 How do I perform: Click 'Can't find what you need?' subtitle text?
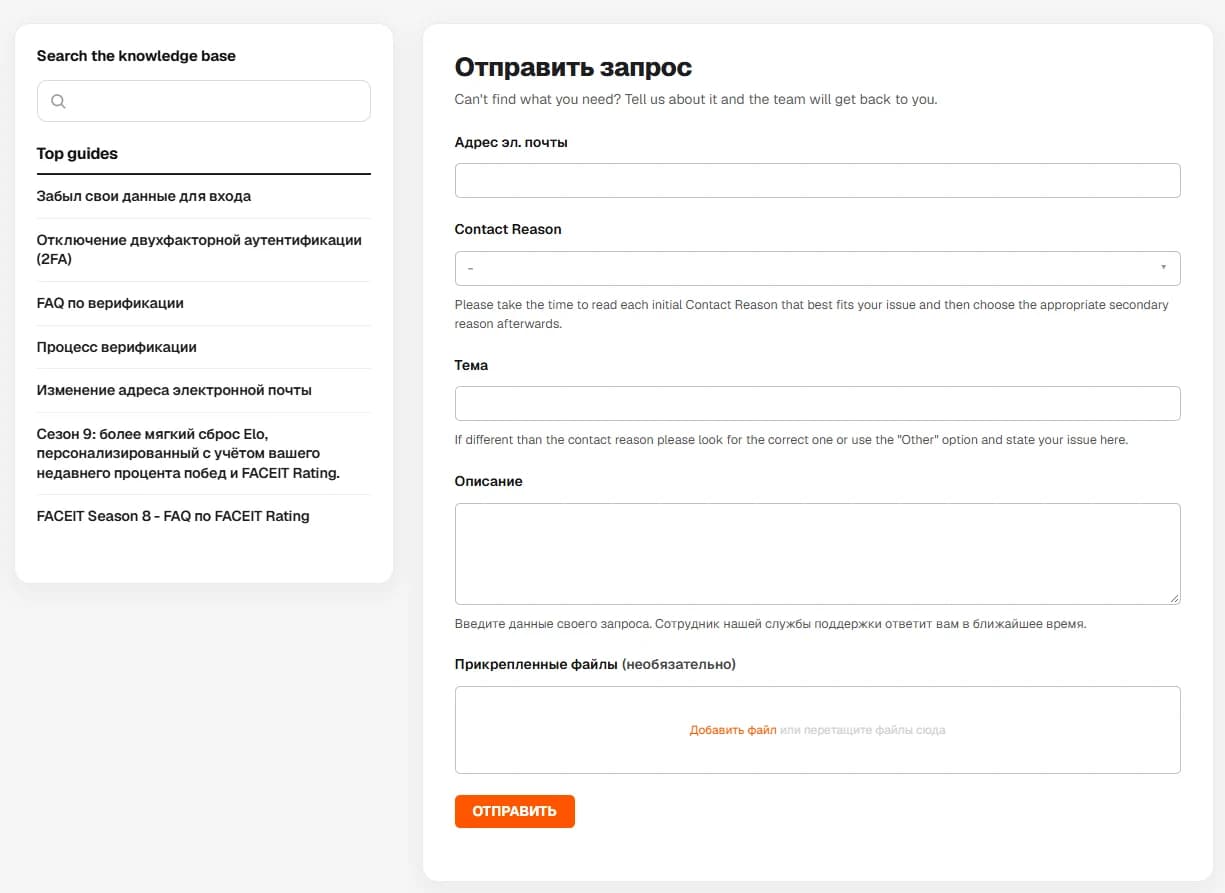tap(696, 99)
